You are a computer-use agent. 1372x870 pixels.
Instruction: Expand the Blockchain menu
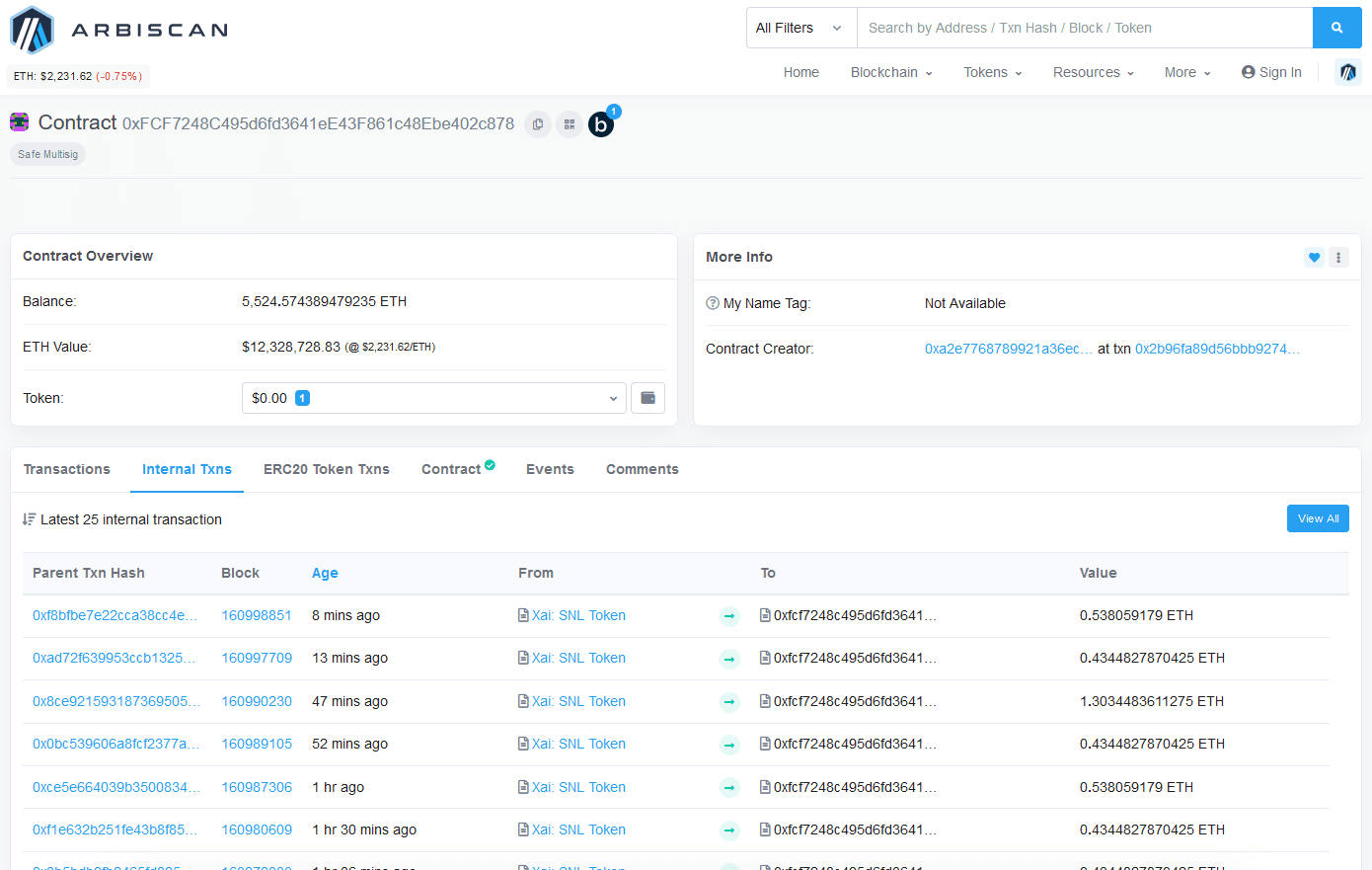click(890, 72)
